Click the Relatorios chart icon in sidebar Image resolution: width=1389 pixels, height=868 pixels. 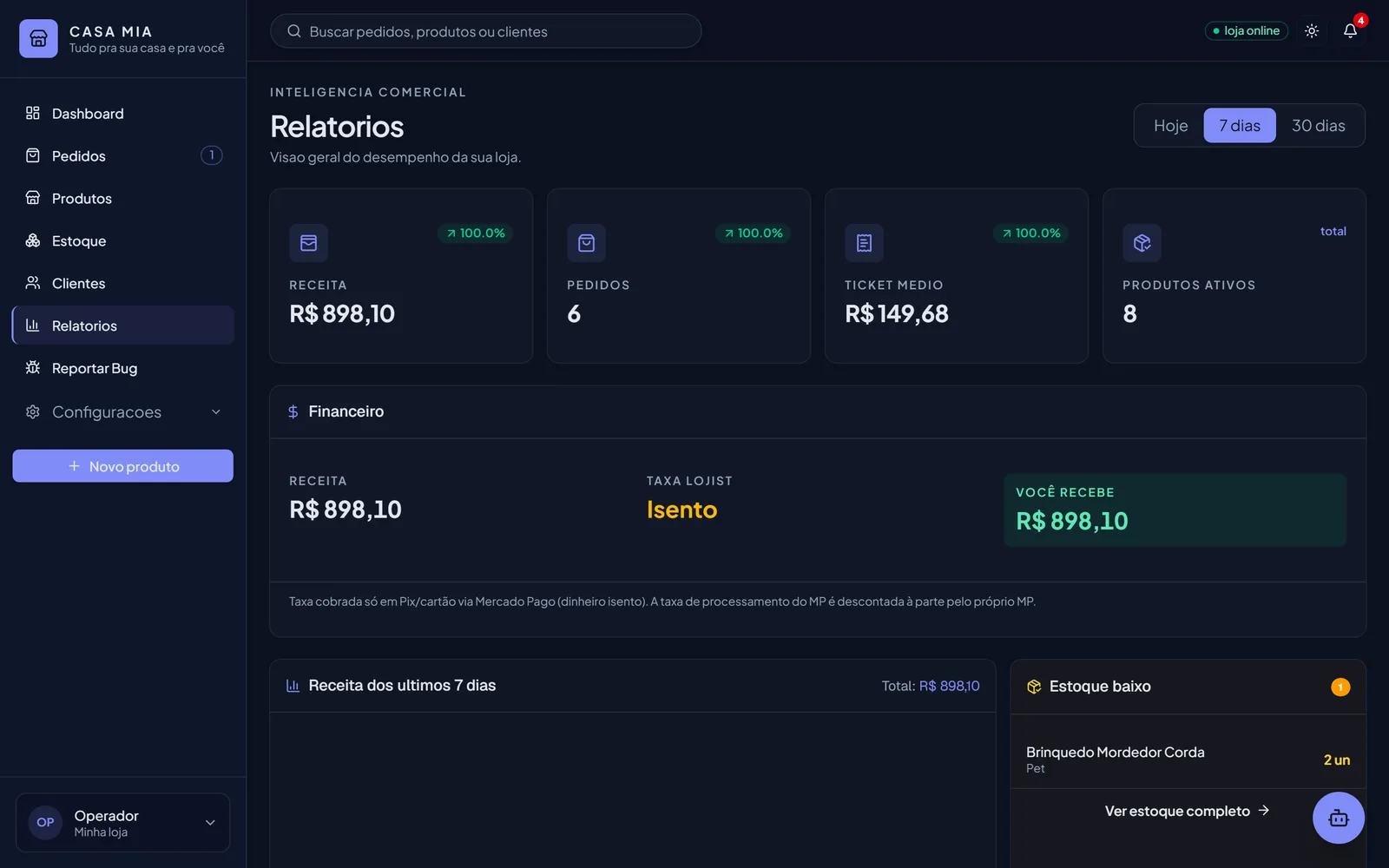click(x=33, y=325)
